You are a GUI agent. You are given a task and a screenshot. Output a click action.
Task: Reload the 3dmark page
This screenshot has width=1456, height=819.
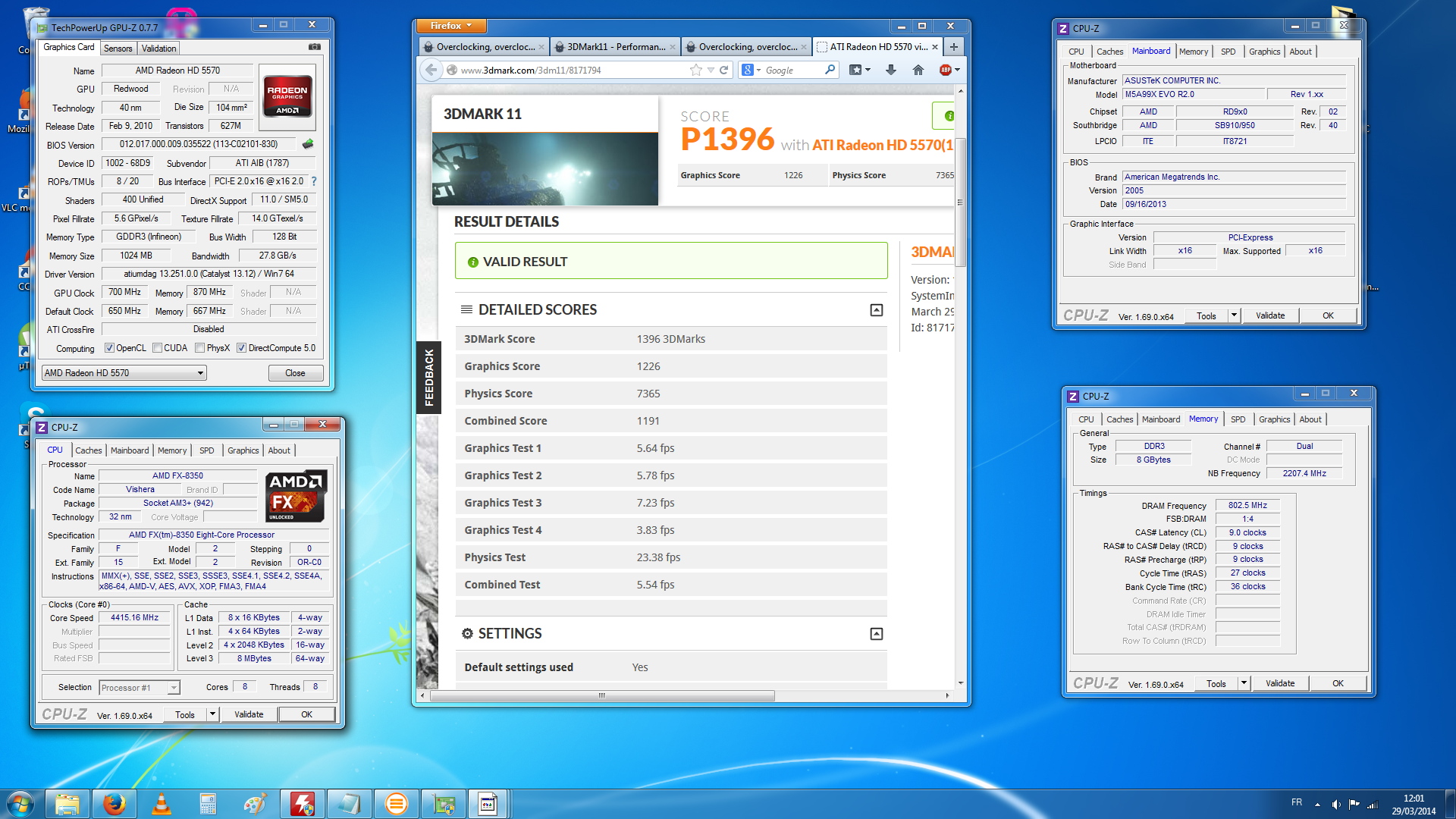click(723, 70)
